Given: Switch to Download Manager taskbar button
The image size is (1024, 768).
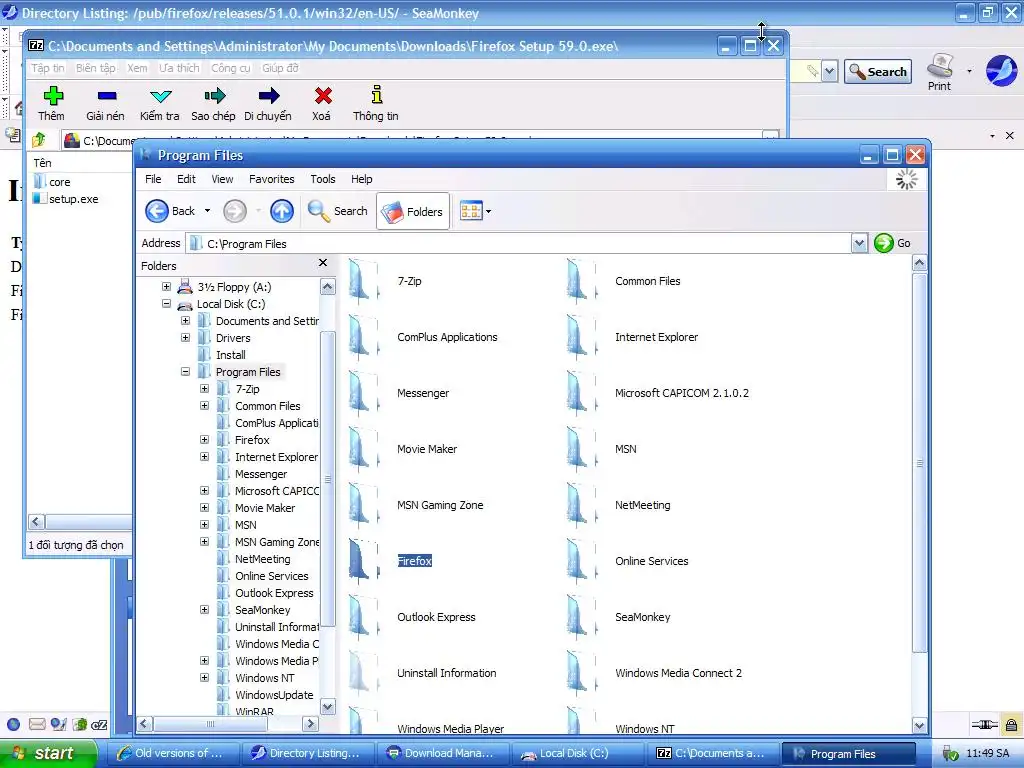Looking at the screenshot, I should coord(441,753).
